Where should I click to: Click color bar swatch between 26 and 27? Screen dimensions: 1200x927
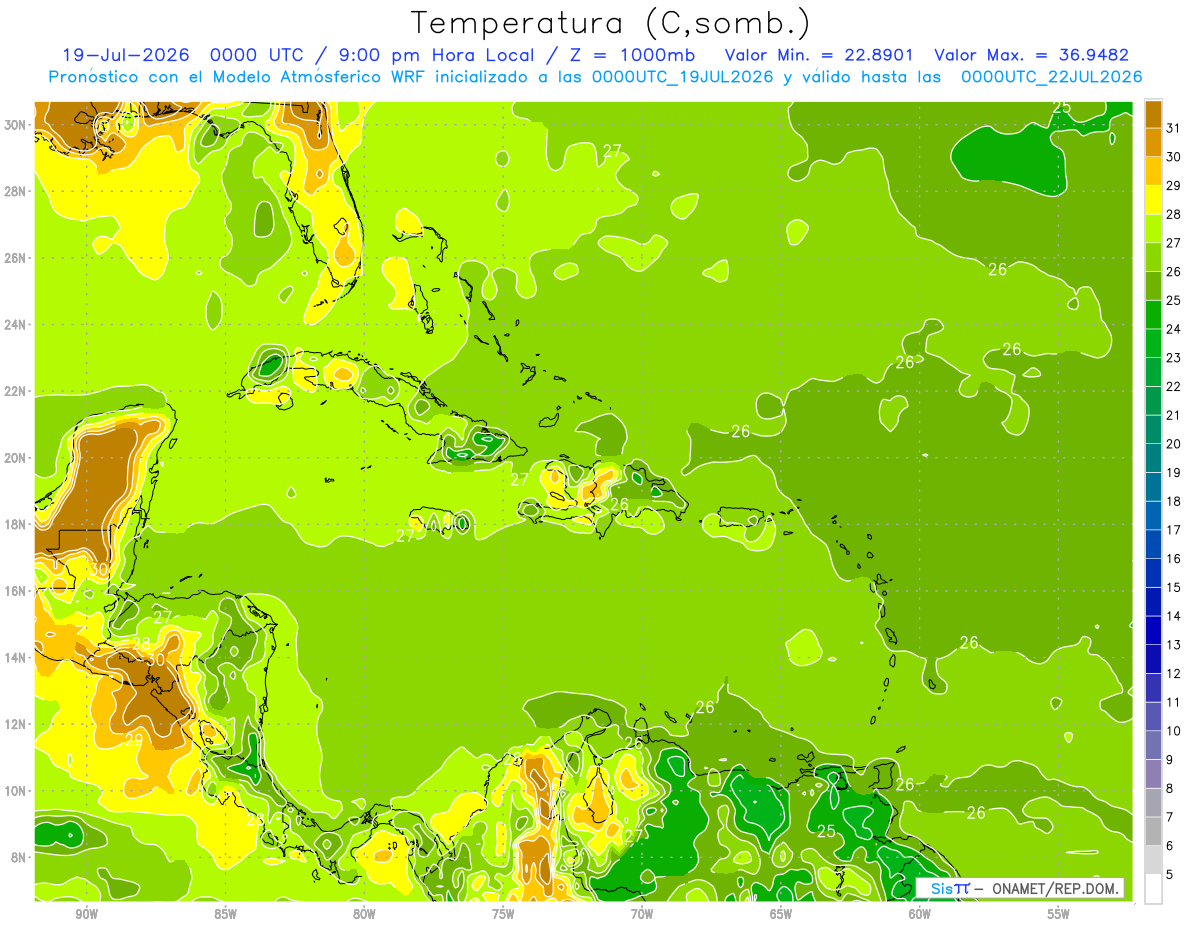1153,256
